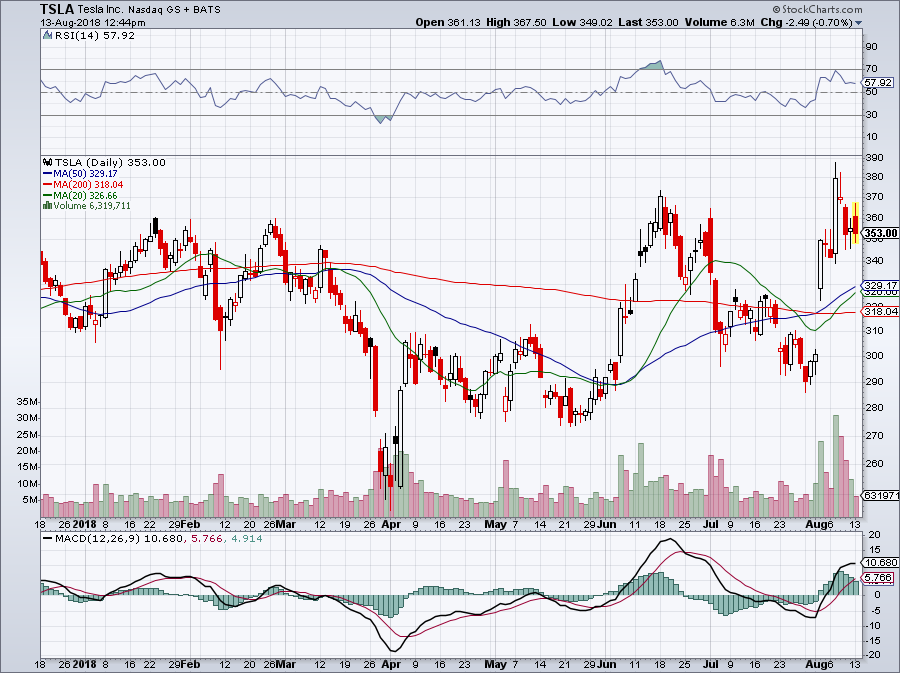Click the MACD(12,26,9) 10.680 legend label
This screenshot has width=900, height=673.
[119, 539]
